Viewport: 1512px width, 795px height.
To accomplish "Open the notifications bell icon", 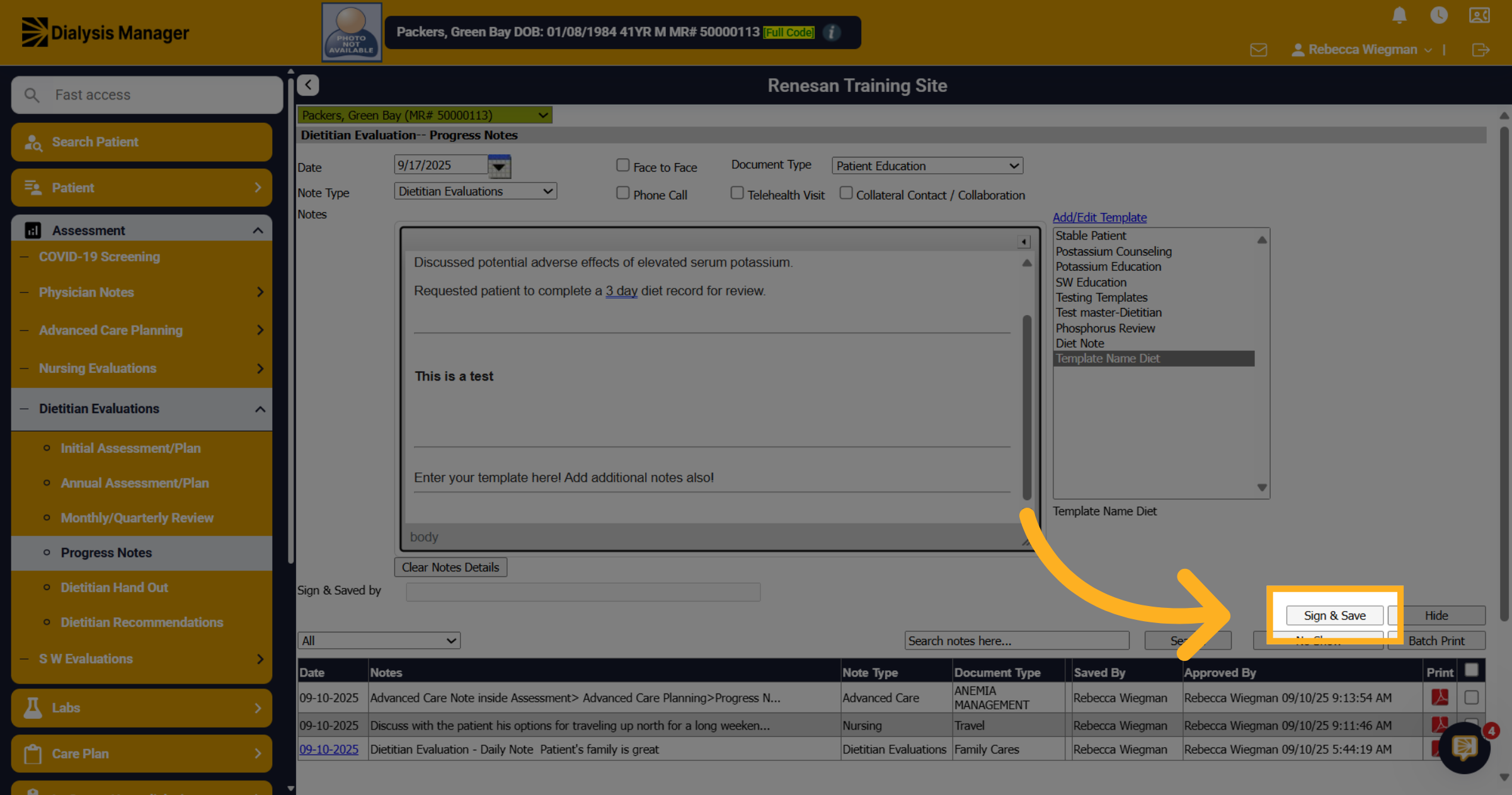I will 1399,16.
